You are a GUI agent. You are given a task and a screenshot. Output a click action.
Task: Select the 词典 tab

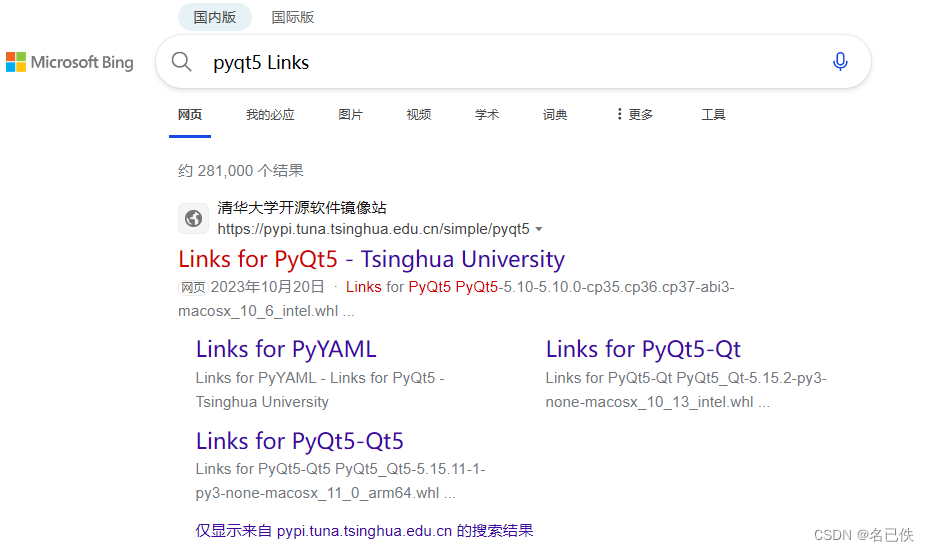click(x=555, y=115)
